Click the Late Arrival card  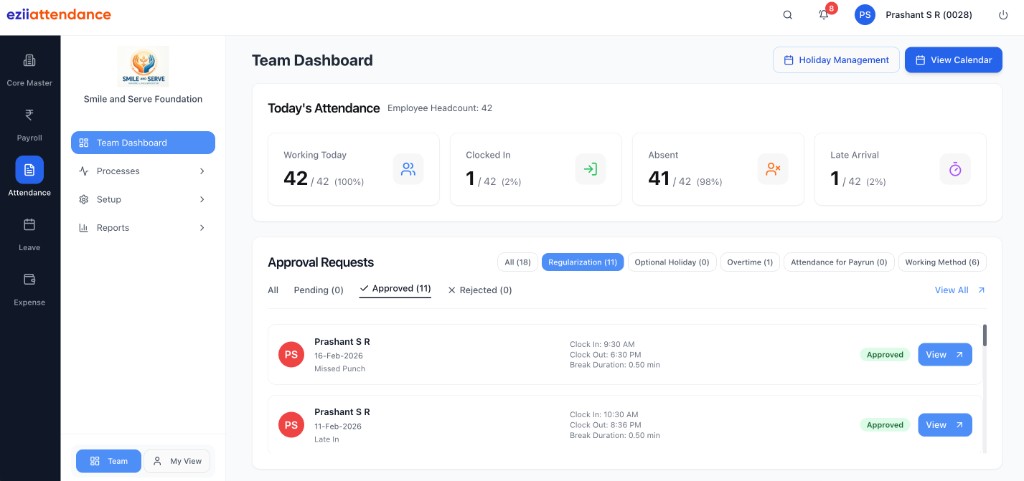click(x=901, y=169)
